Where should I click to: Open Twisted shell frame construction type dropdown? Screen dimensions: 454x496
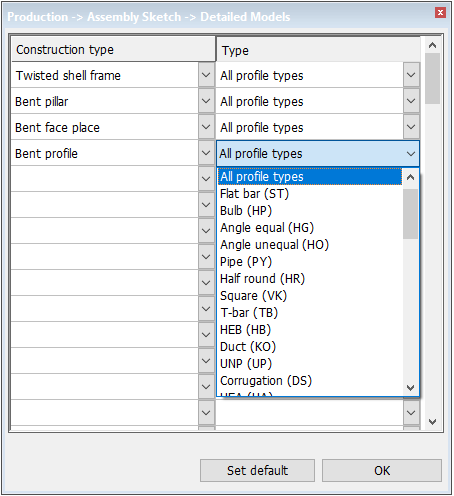point(206,75)
